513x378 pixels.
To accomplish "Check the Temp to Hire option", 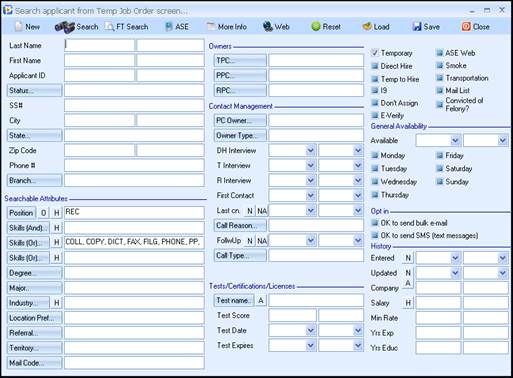I will (375, 79).
